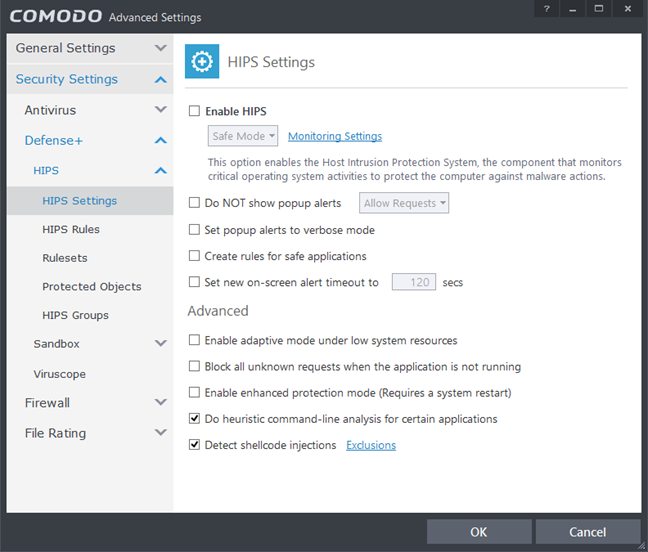Minimize the Advanced Settings window

572,9
